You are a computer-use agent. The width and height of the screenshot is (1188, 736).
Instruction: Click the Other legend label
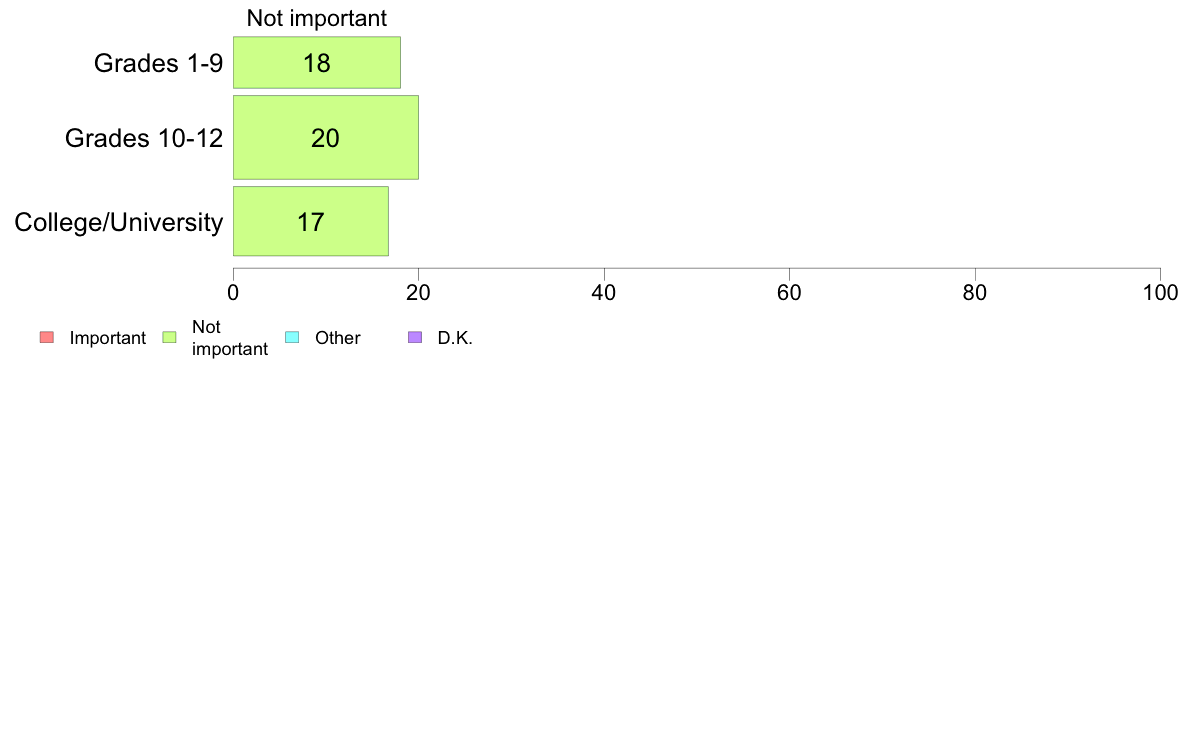[338, 338]
